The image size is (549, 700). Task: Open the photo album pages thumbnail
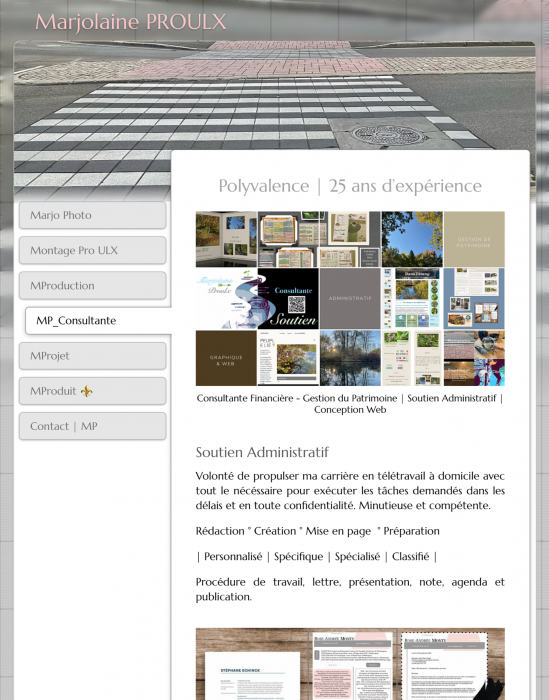click(226, 239)
